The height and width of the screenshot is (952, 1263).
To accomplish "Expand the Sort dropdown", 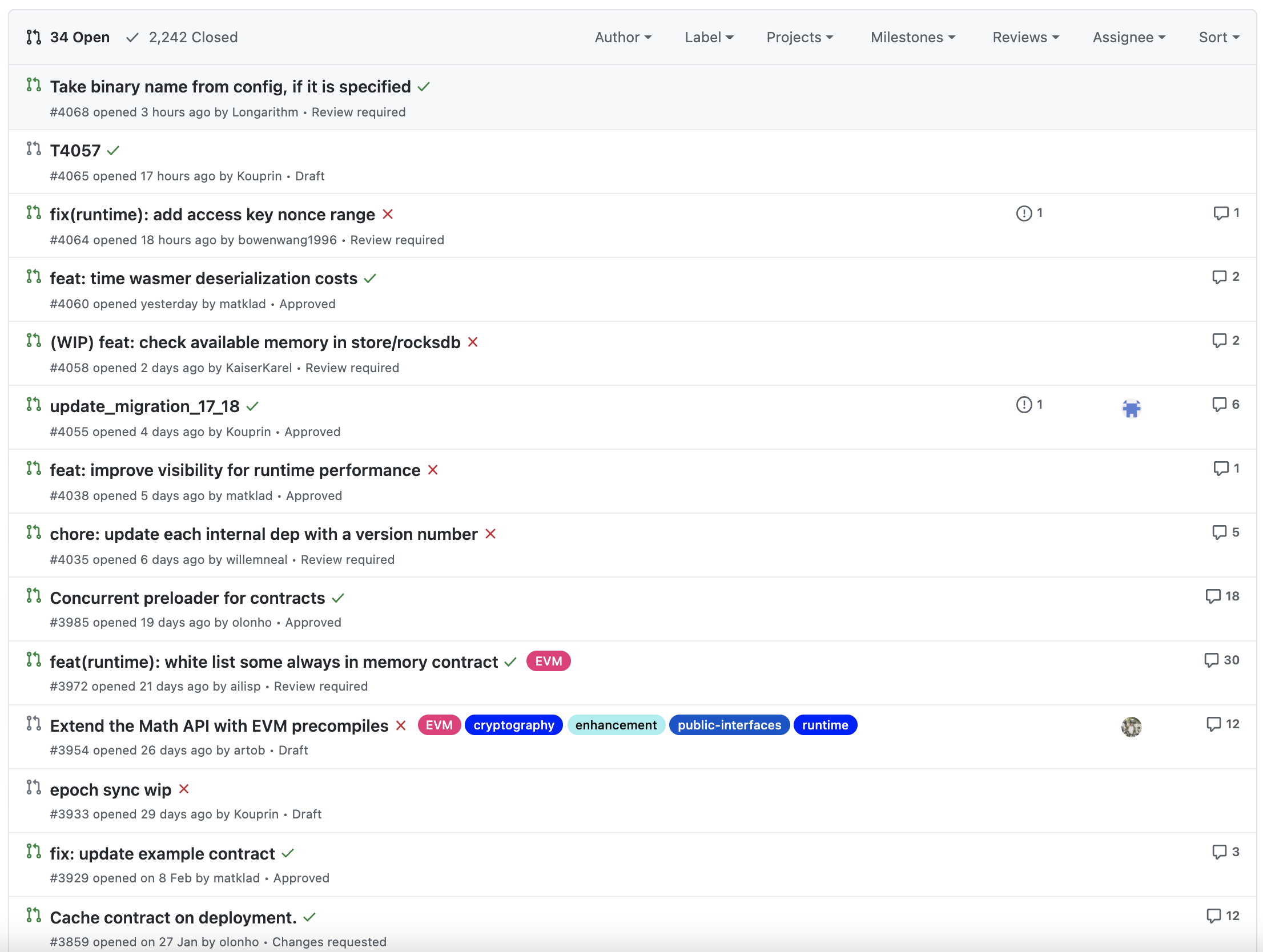I will (x=1218, y=38).
